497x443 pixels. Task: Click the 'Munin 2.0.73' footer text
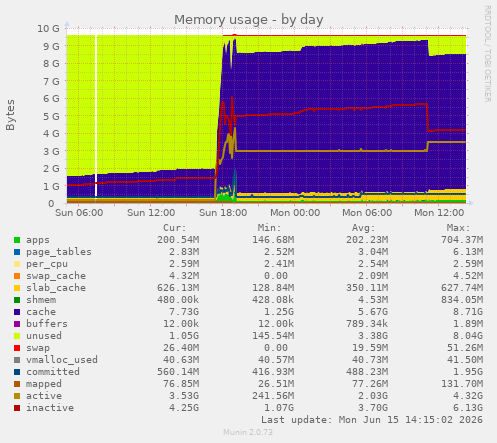(248, 432)
